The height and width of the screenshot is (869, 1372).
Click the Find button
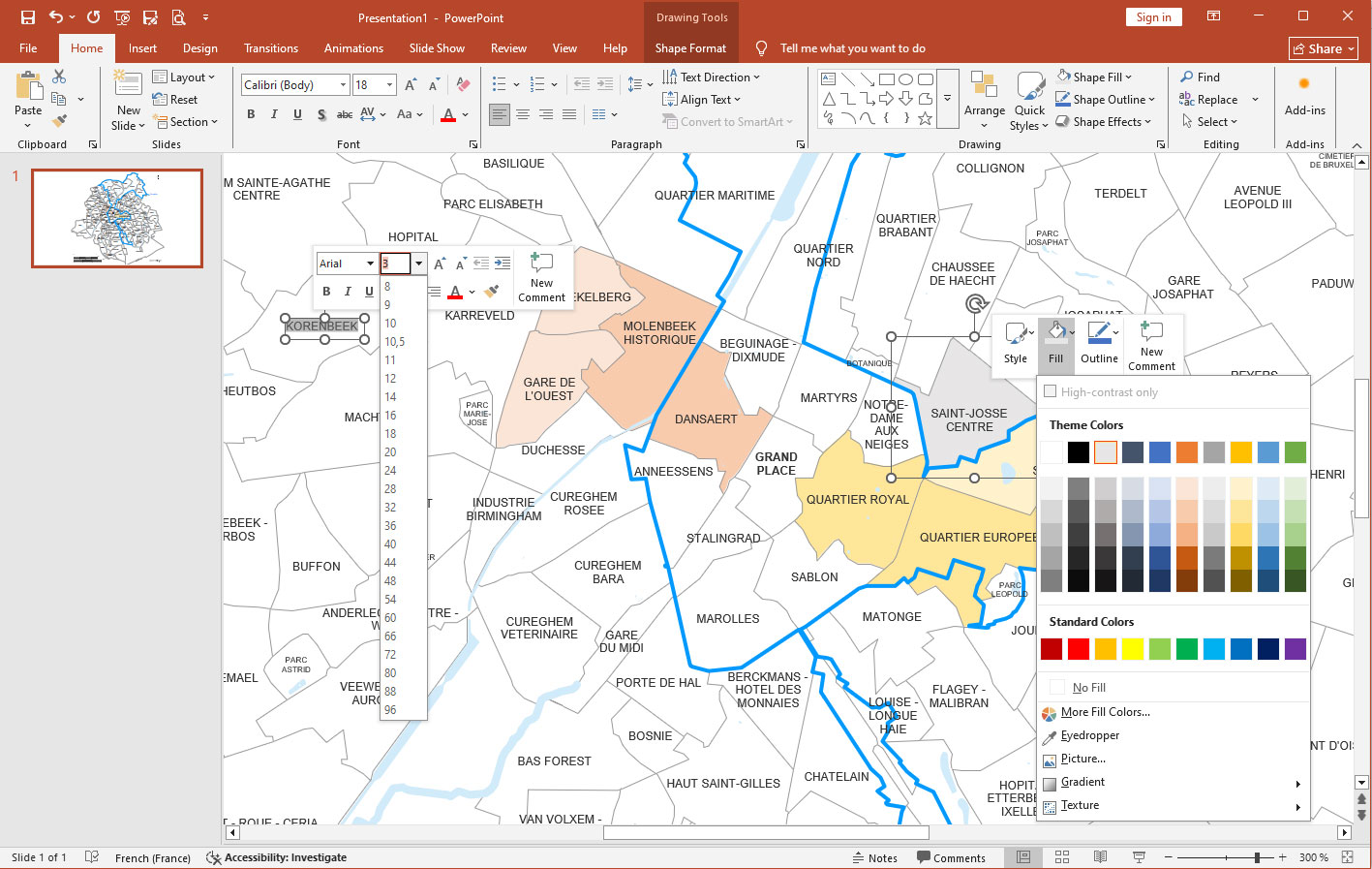1200,77
